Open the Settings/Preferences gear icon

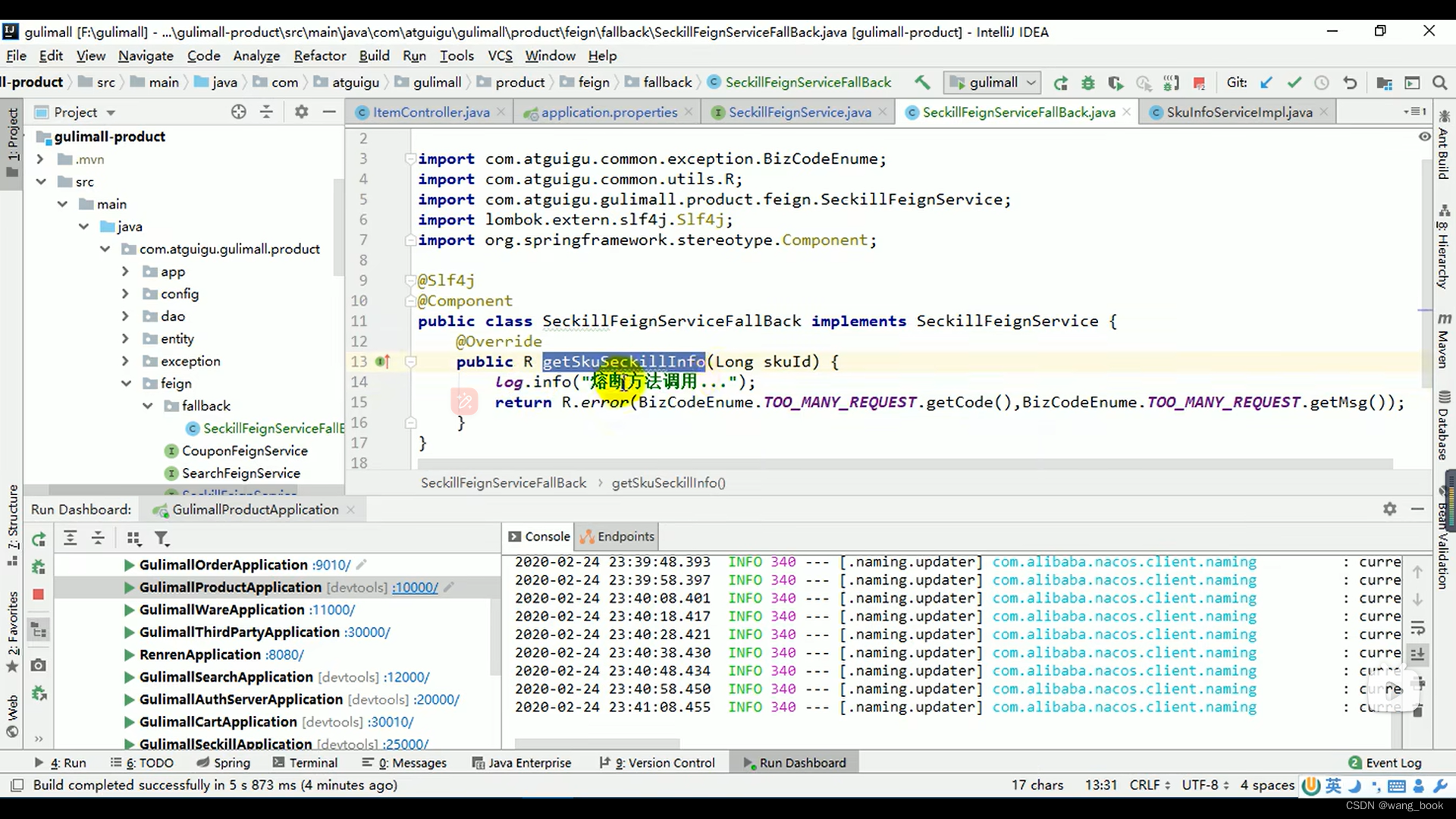click(300, 112)
